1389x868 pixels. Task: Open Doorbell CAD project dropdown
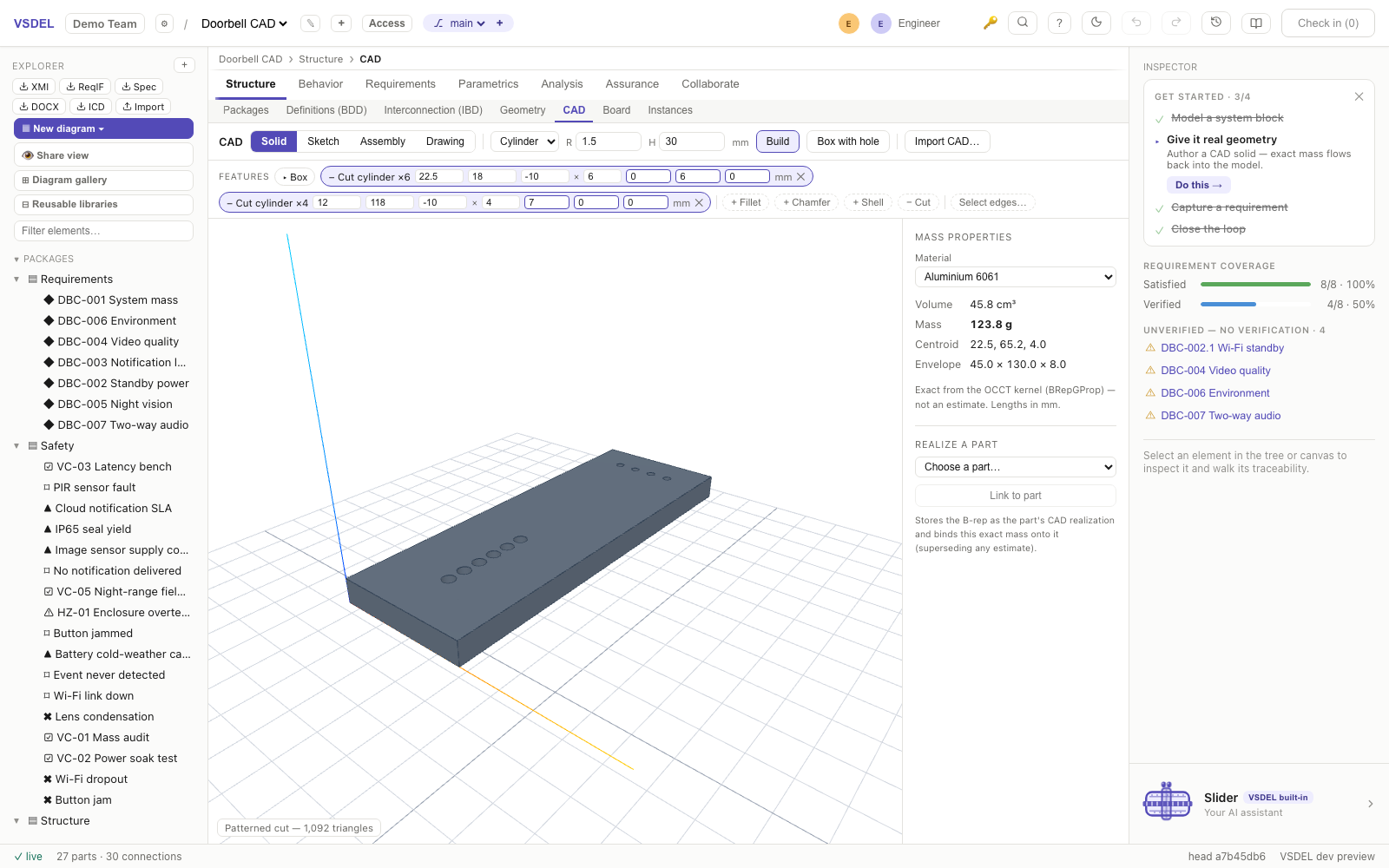(x=244, y=23)
